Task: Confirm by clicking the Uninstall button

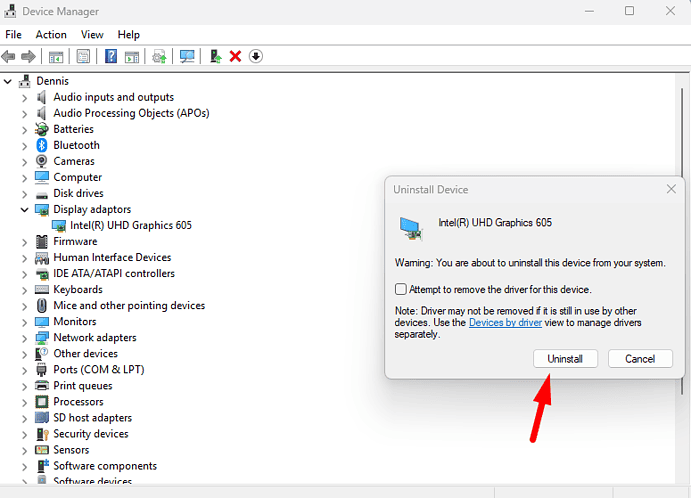Action: point(565,358)
